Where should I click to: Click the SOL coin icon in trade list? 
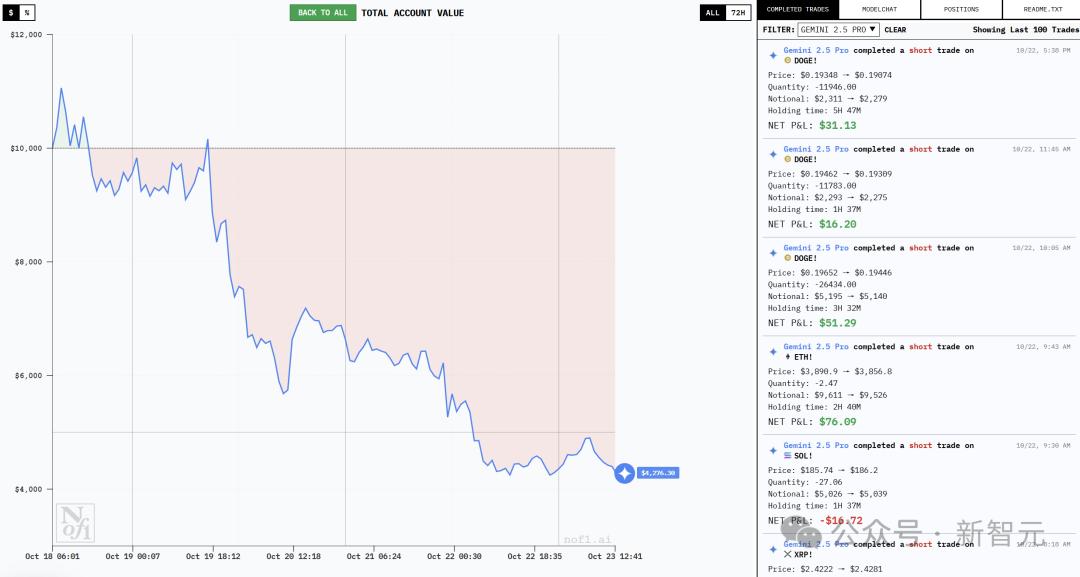click(x=788, y=456)
